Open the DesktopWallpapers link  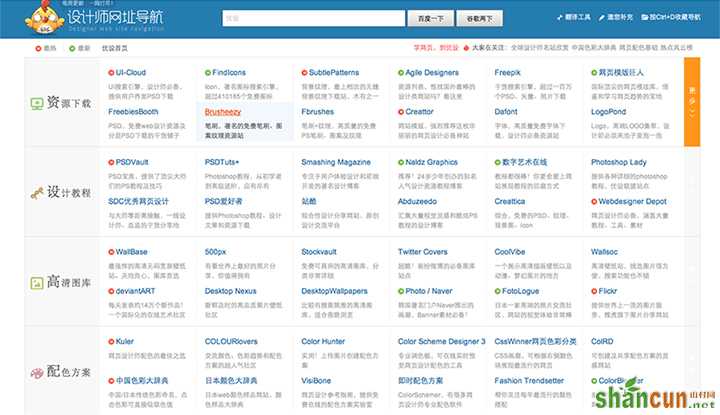pos(334,291)
